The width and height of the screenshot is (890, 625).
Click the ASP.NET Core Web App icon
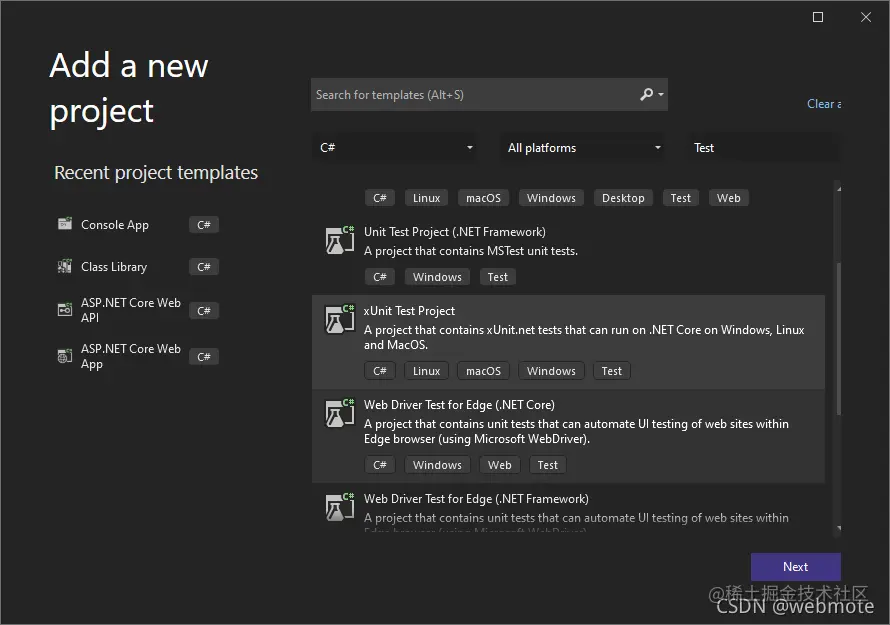click(65, 356)
